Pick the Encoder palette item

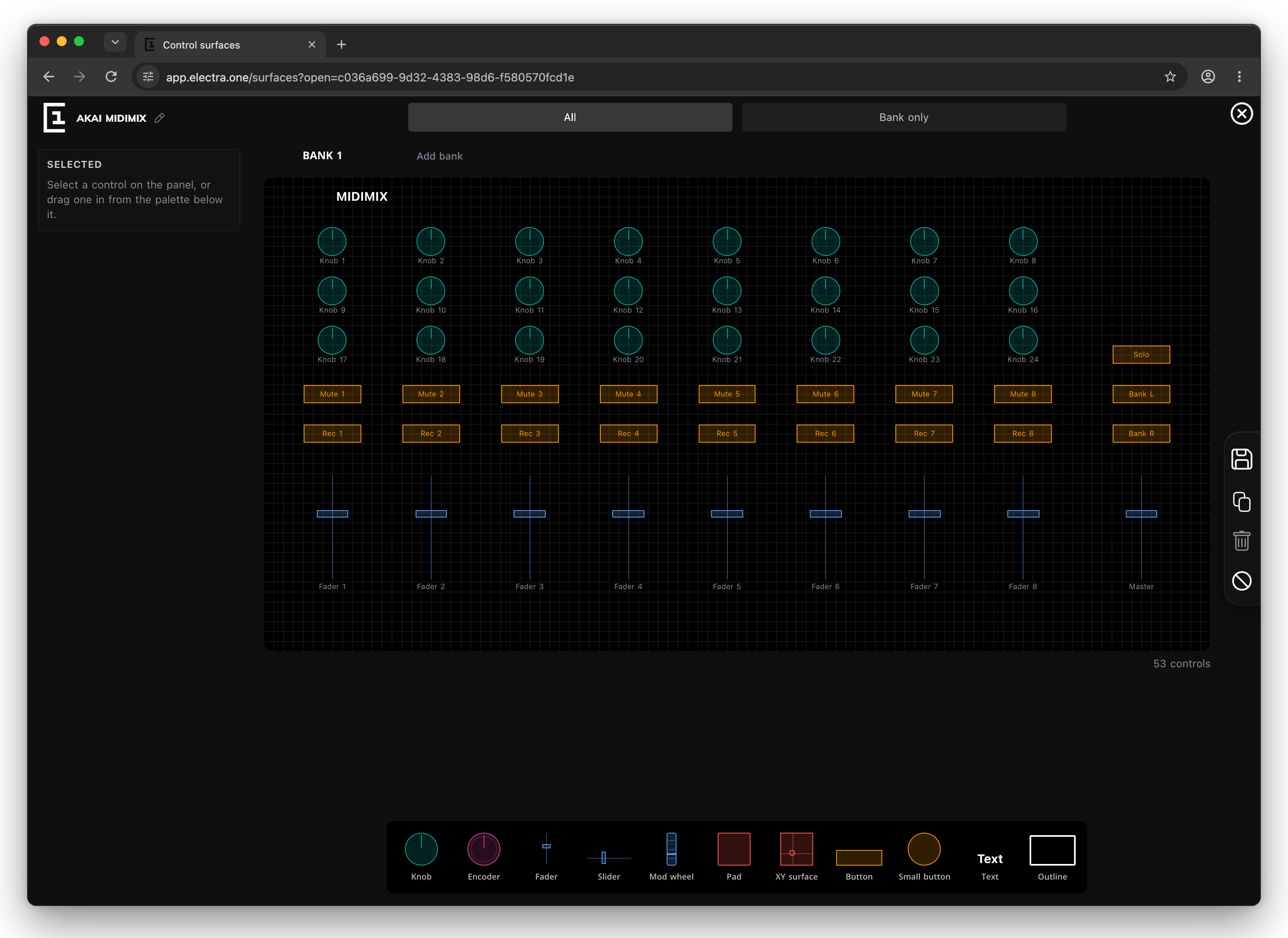483,856
